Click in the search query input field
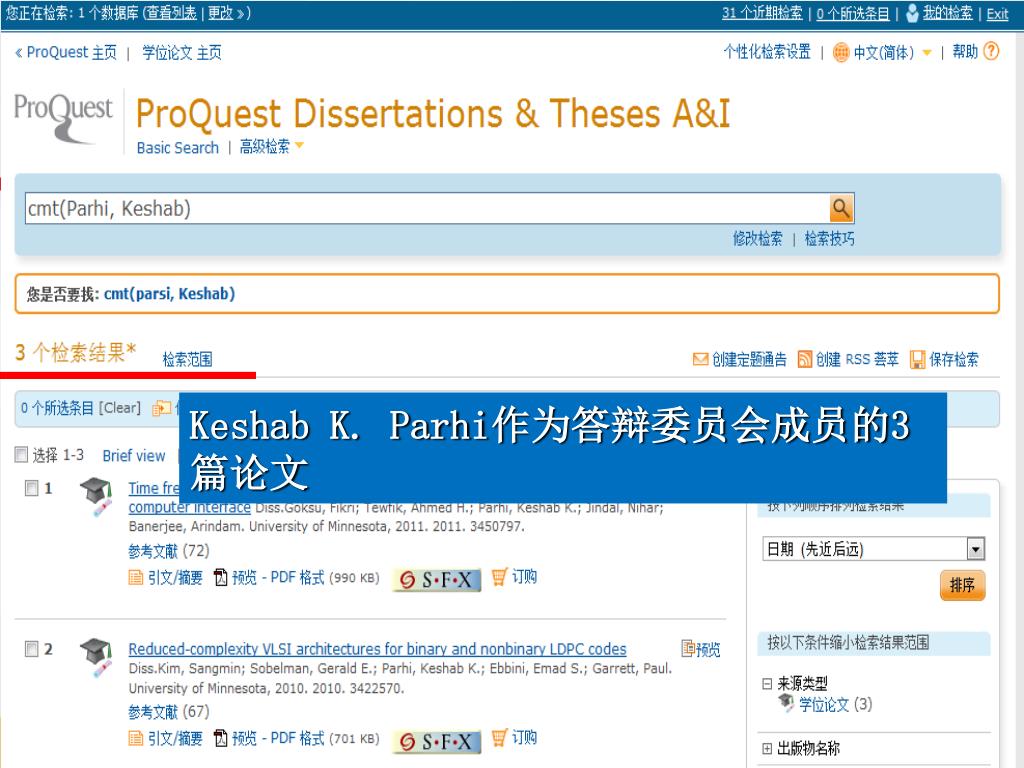Viewport: 1024px width, 768px height. pyautogui.click(x=427, y=209)
